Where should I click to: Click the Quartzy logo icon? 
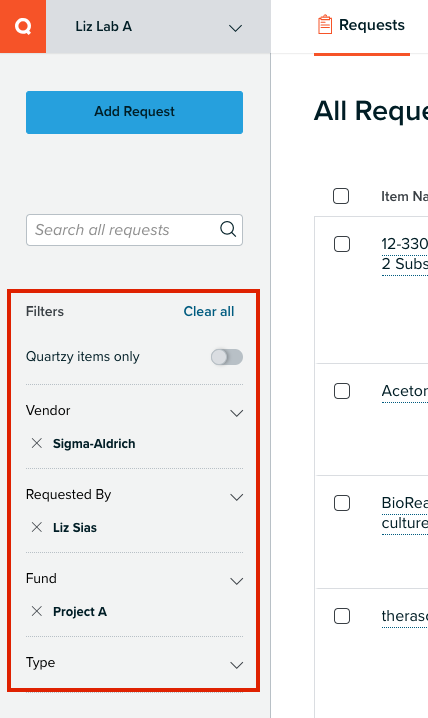(x=23, y=27)
